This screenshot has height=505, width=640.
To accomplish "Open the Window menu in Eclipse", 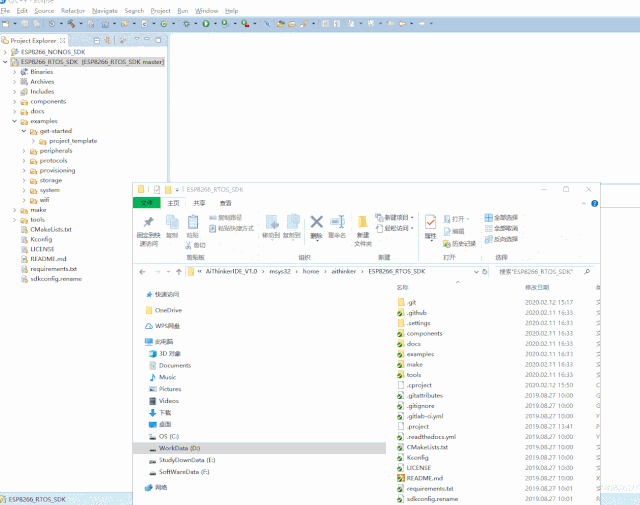I will tap(207, 11).
